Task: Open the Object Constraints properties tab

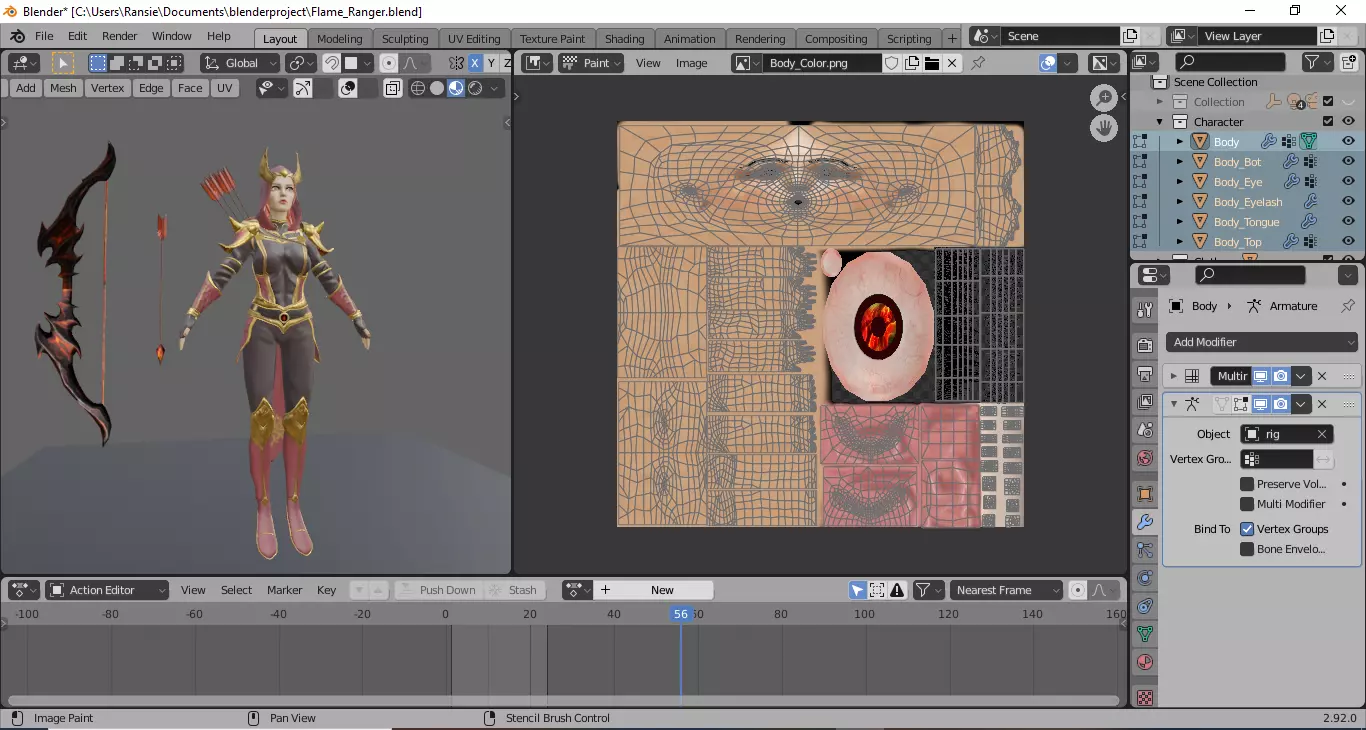Action: 1145,606
